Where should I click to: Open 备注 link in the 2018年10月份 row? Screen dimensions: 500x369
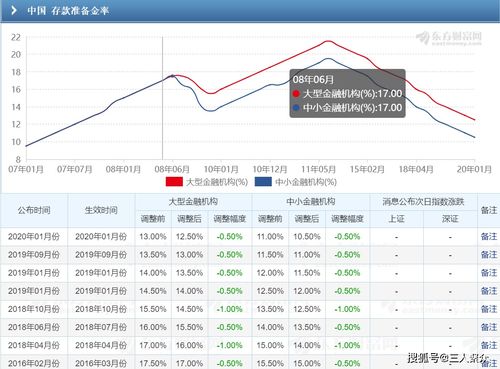click(489, 309)
